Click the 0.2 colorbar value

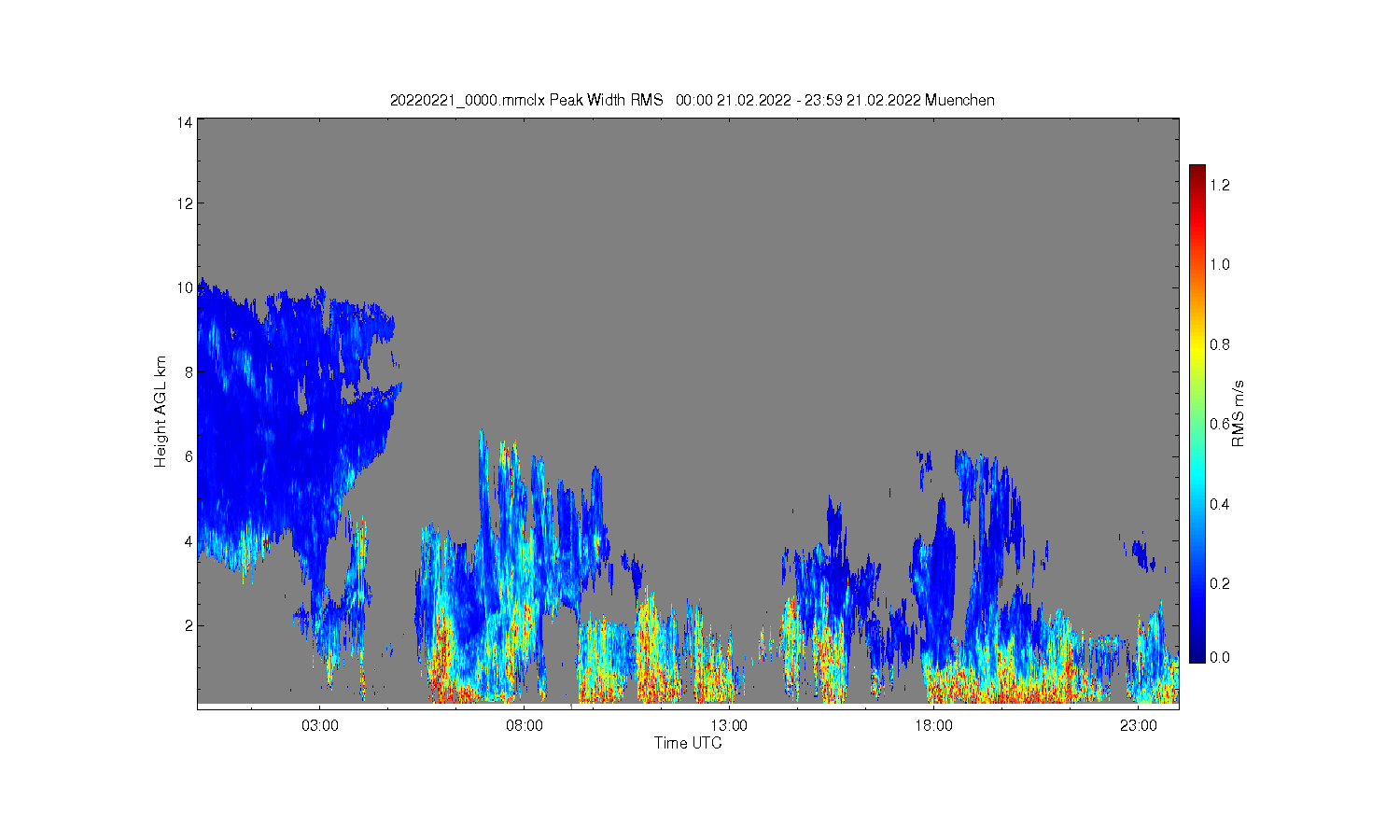pos(1220,583)
